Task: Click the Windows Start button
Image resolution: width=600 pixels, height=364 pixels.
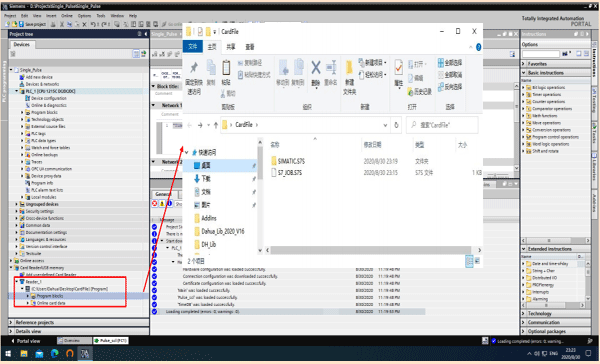Action: [8, 354]
